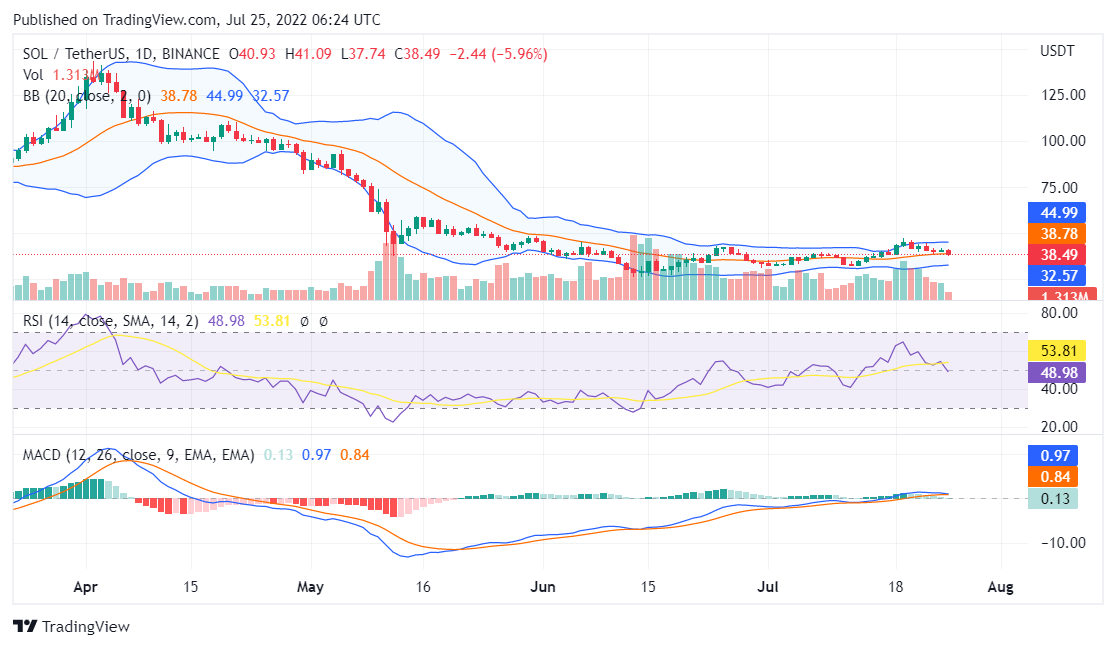Click the red volume tag 1.313M
This screenshot has width=1116, height=648.
tap(1052, 295)
